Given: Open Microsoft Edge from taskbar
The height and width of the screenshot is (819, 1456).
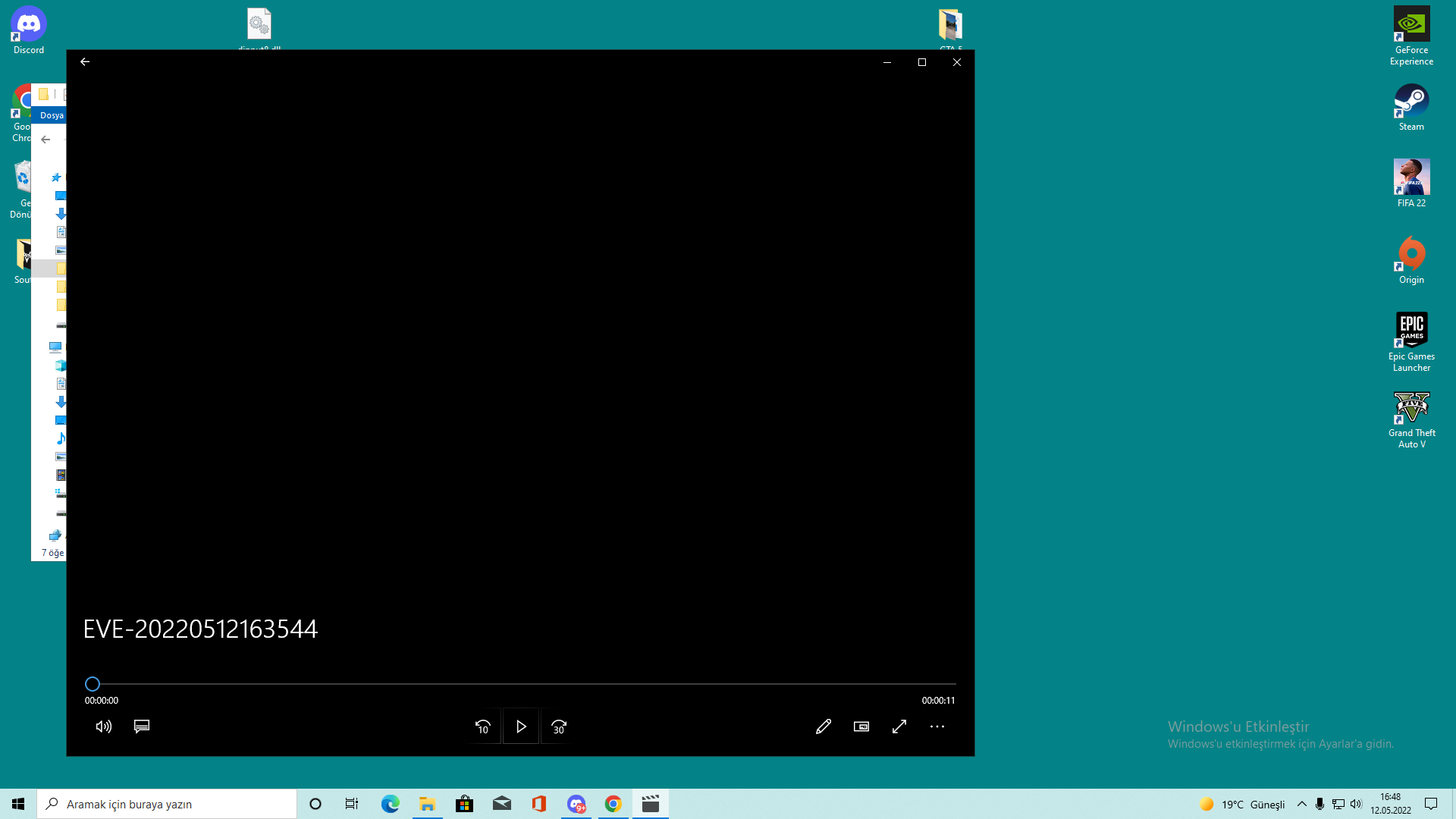Looking at the screenshot, I should 390,804.
